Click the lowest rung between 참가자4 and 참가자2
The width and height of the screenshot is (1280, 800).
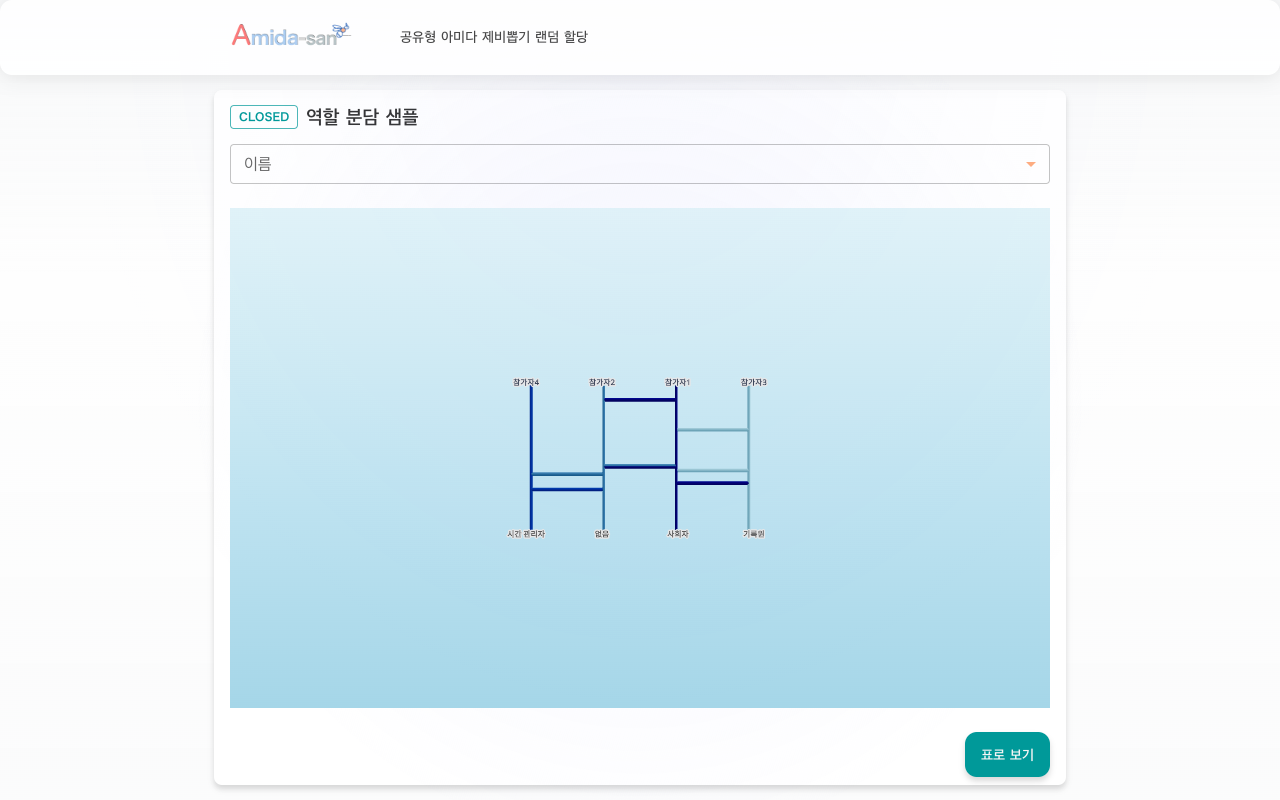tap(567, 489)
